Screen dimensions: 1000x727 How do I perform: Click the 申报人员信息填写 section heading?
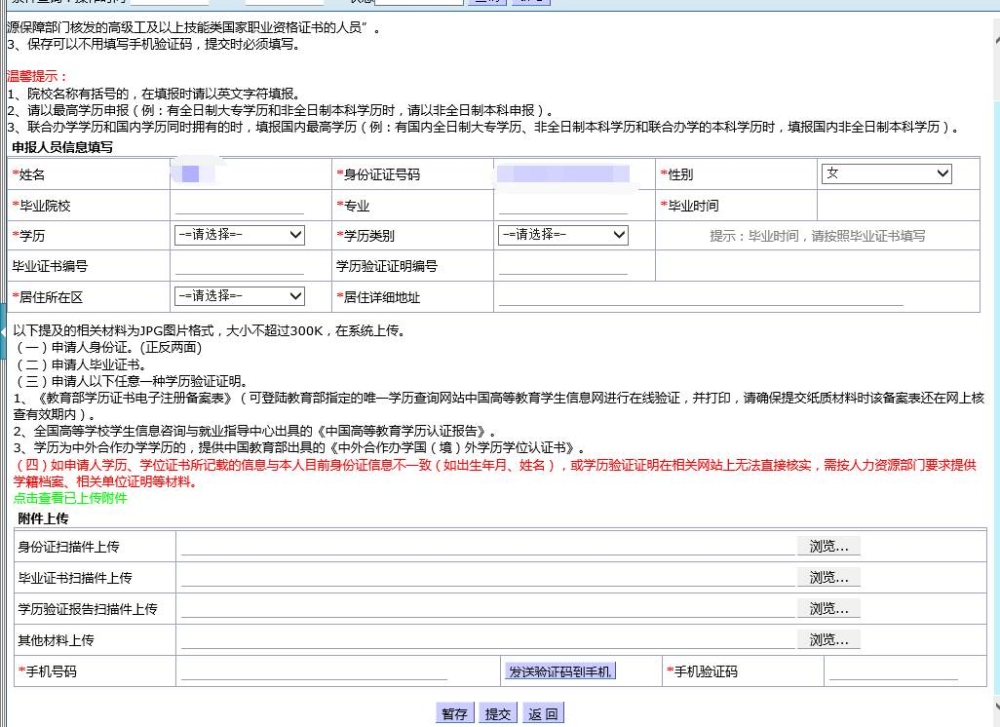62,147
